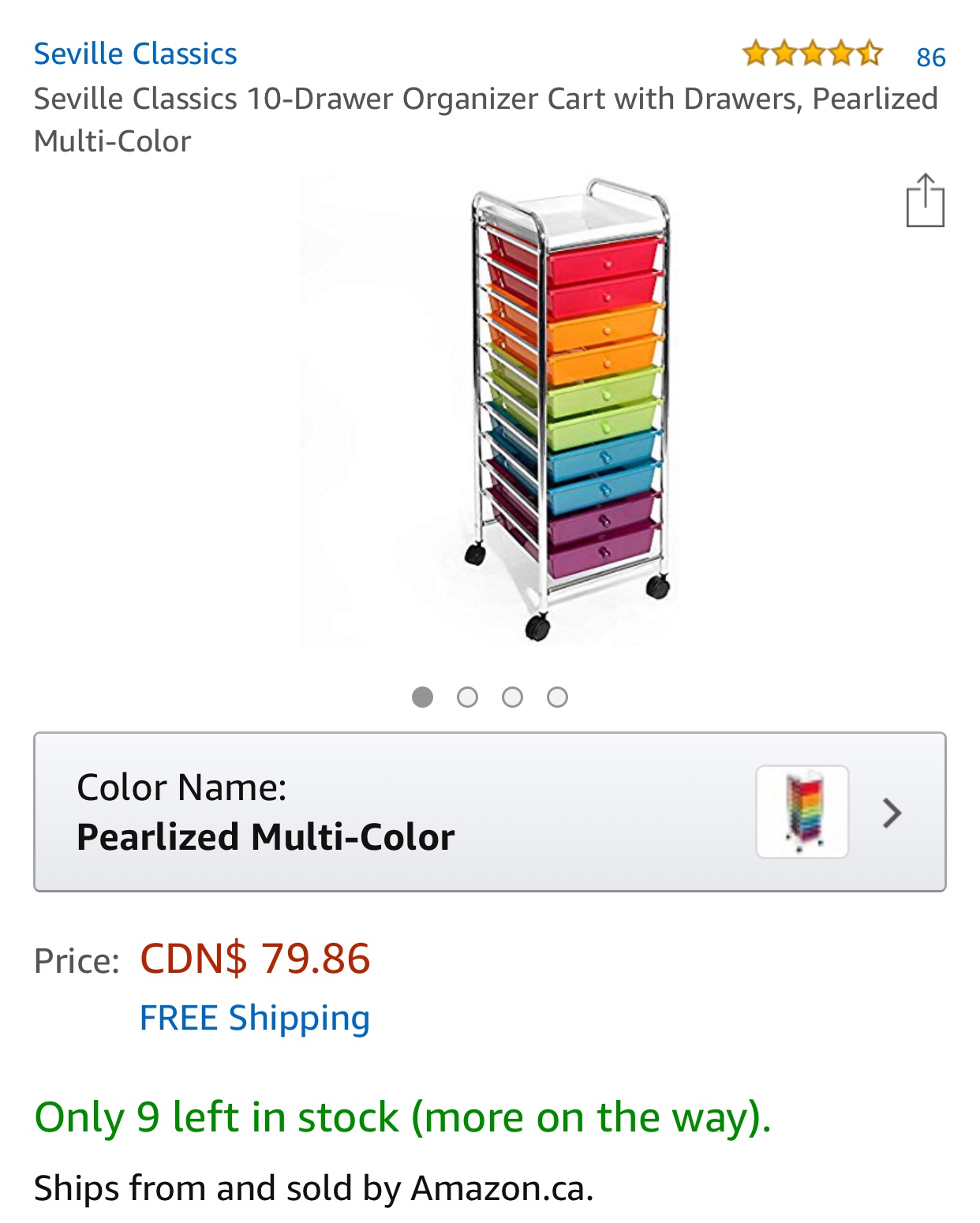Tap the Pearlized Multi-Color swatch thumbnail
Image resolution: width=980 pixels, height=1223 pixels.
point(802,812)
